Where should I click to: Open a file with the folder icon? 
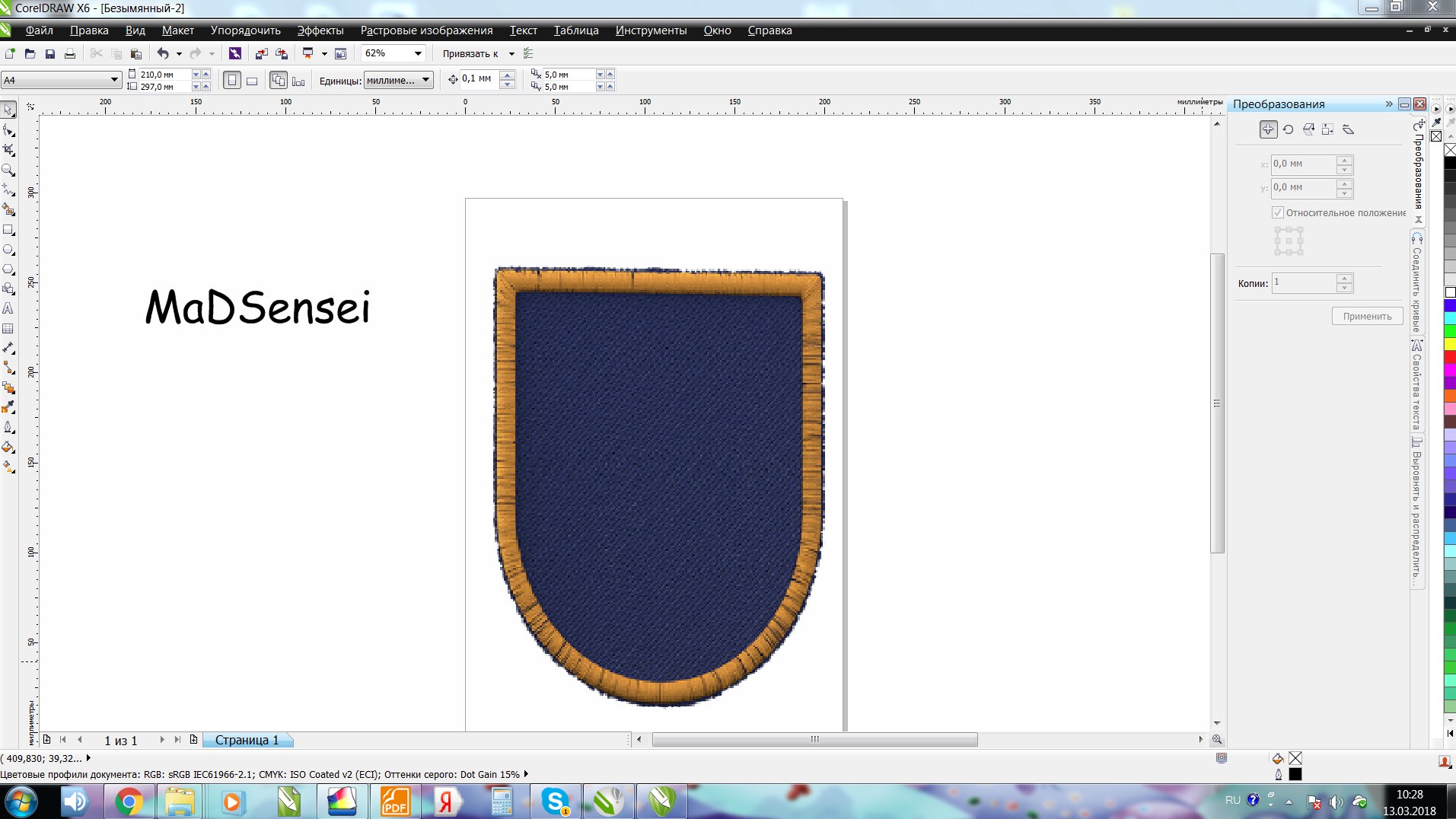[30, 53]
